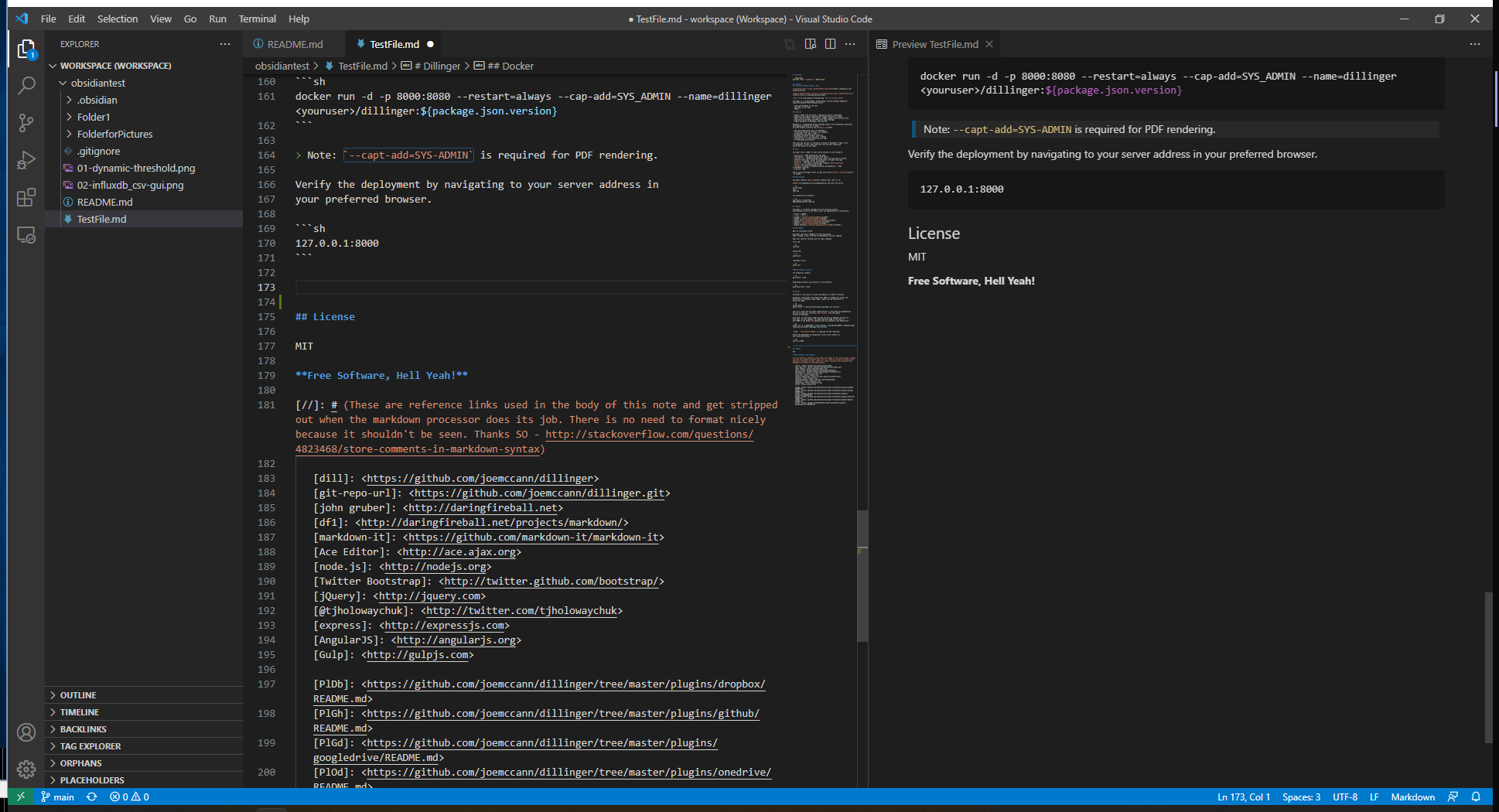The width and height of the screenshot is (1499, 812).
Task: Open editor More Actions ellipsis menu
Action: [851, 44]
